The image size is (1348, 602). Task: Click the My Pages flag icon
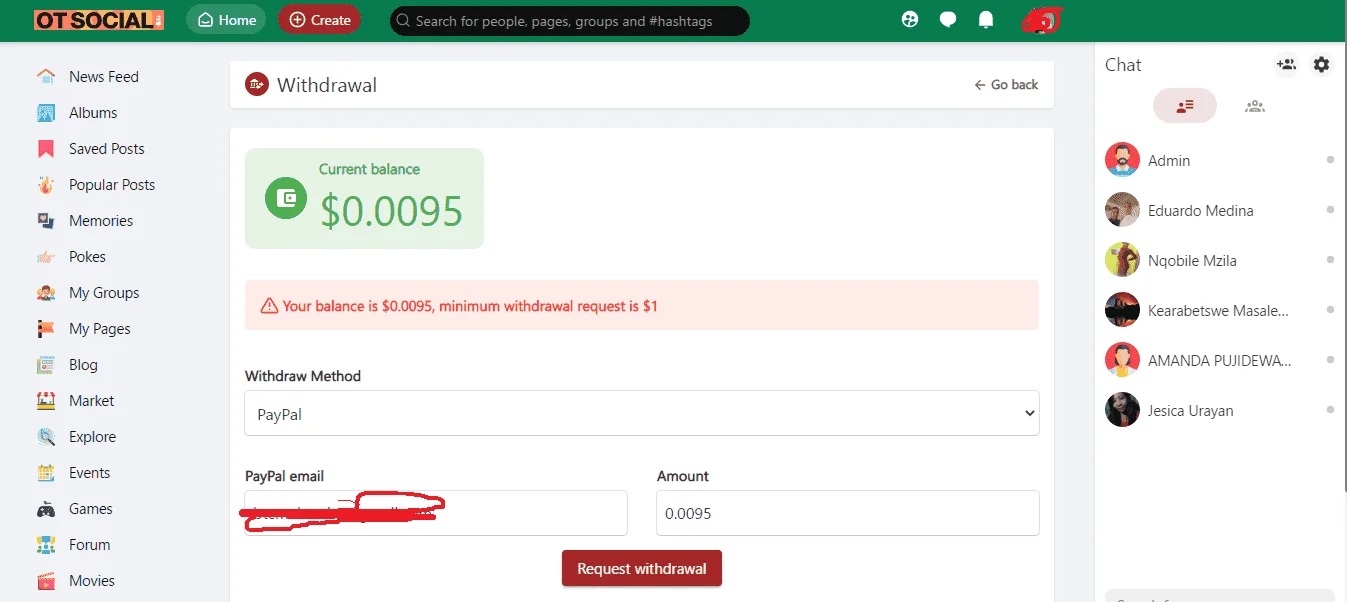pos(46,329)
